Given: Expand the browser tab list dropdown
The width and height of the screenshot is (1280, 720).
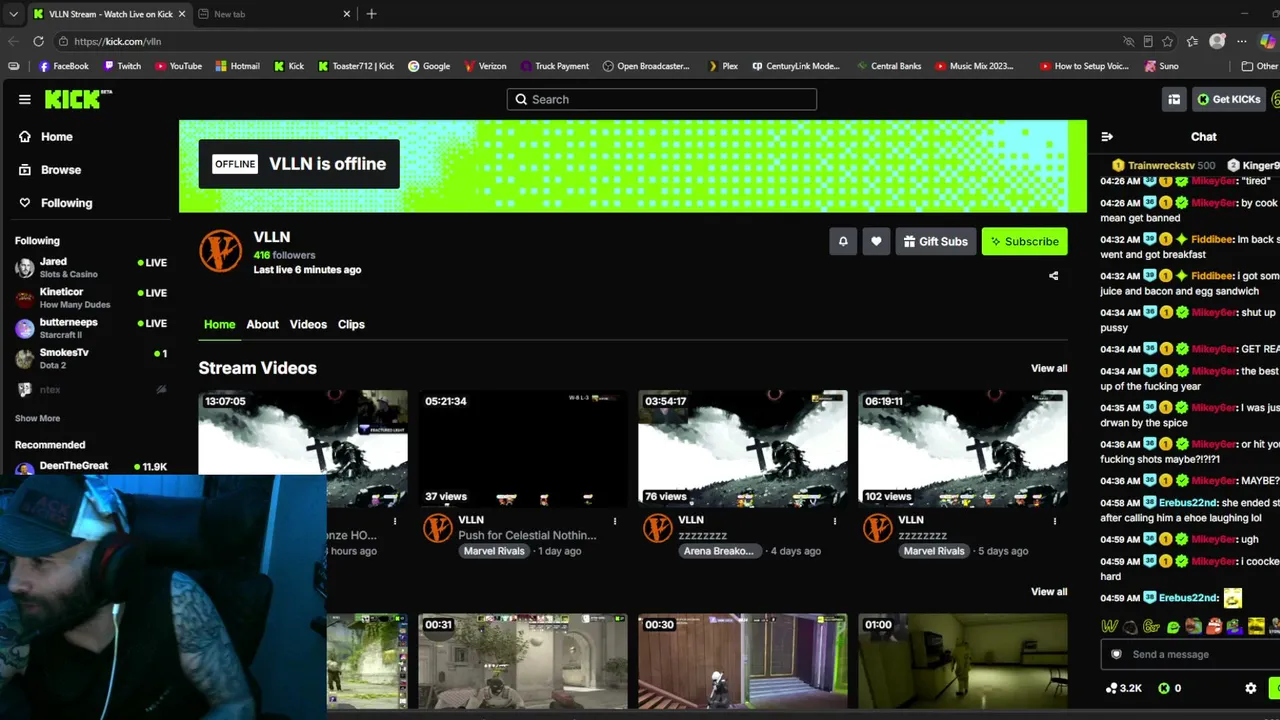Looking at the screenshot, I should tap(12, 14).
